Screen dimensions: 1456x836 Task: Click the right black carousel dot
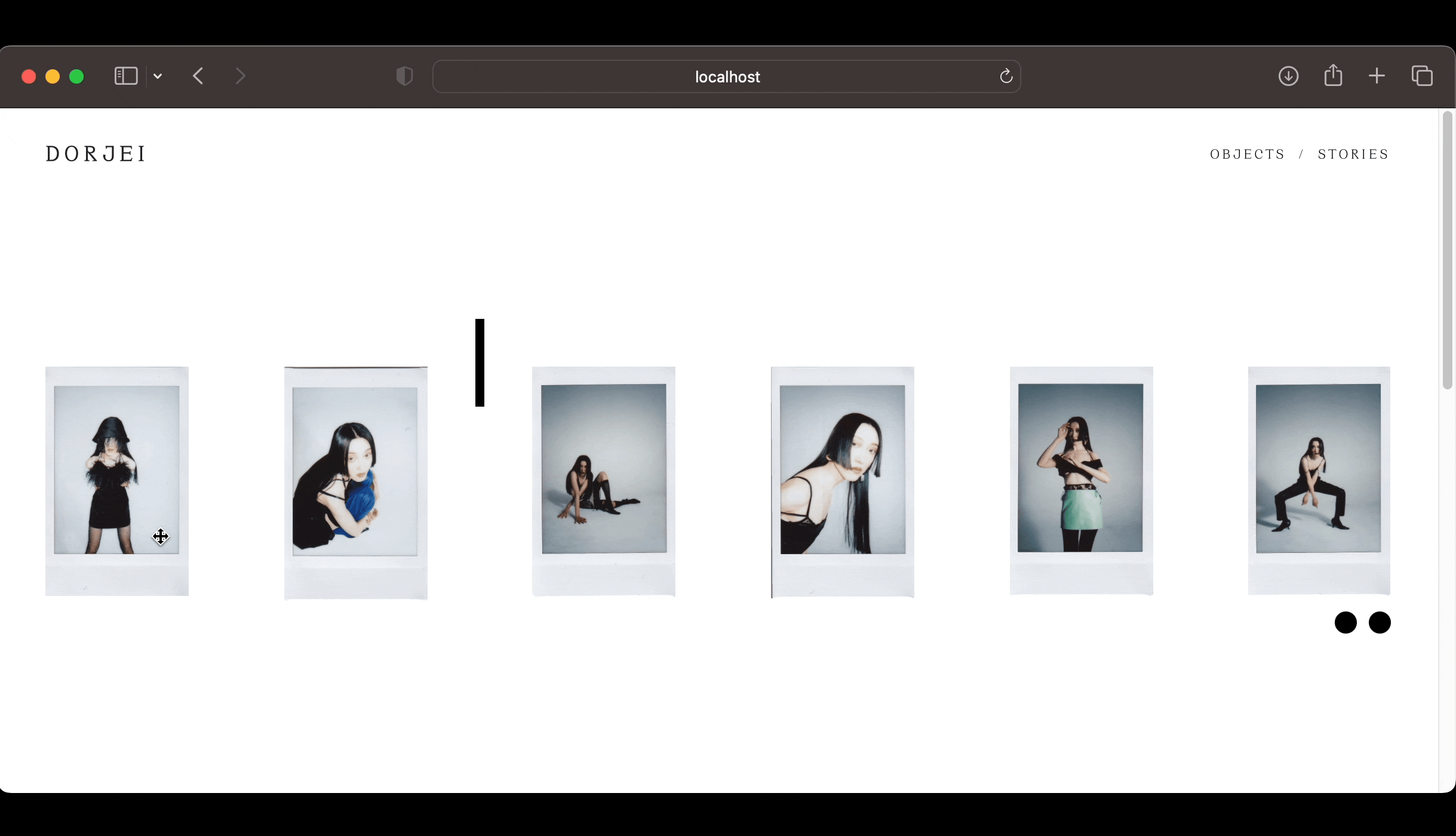pyautogui.click(x=1380, y=622)
